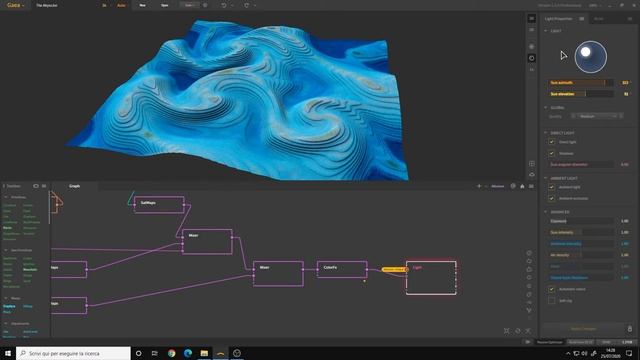Click the top icon of viewport toolbar
The width and height of the screenshot is (640, 360).
(x=531, y=18)
